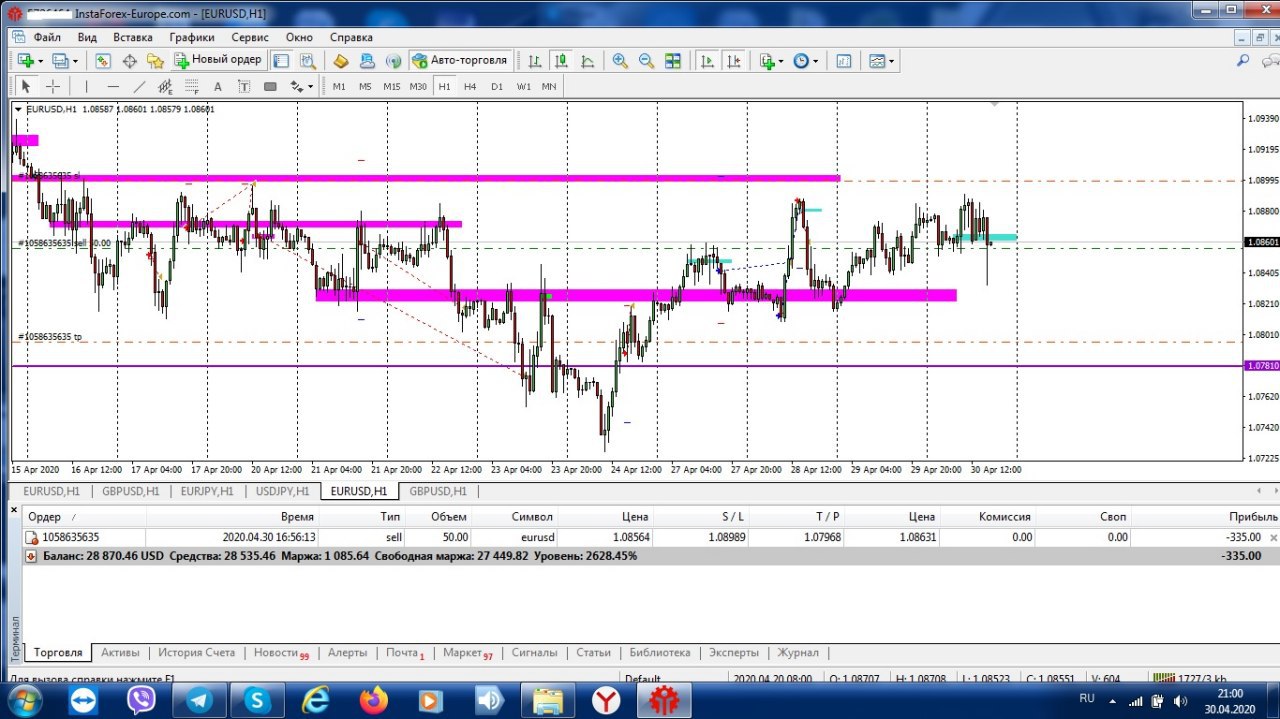Expand the new chart dropdown arrow
Viewport: 1280px width, 719px height.
pos(40,61)
